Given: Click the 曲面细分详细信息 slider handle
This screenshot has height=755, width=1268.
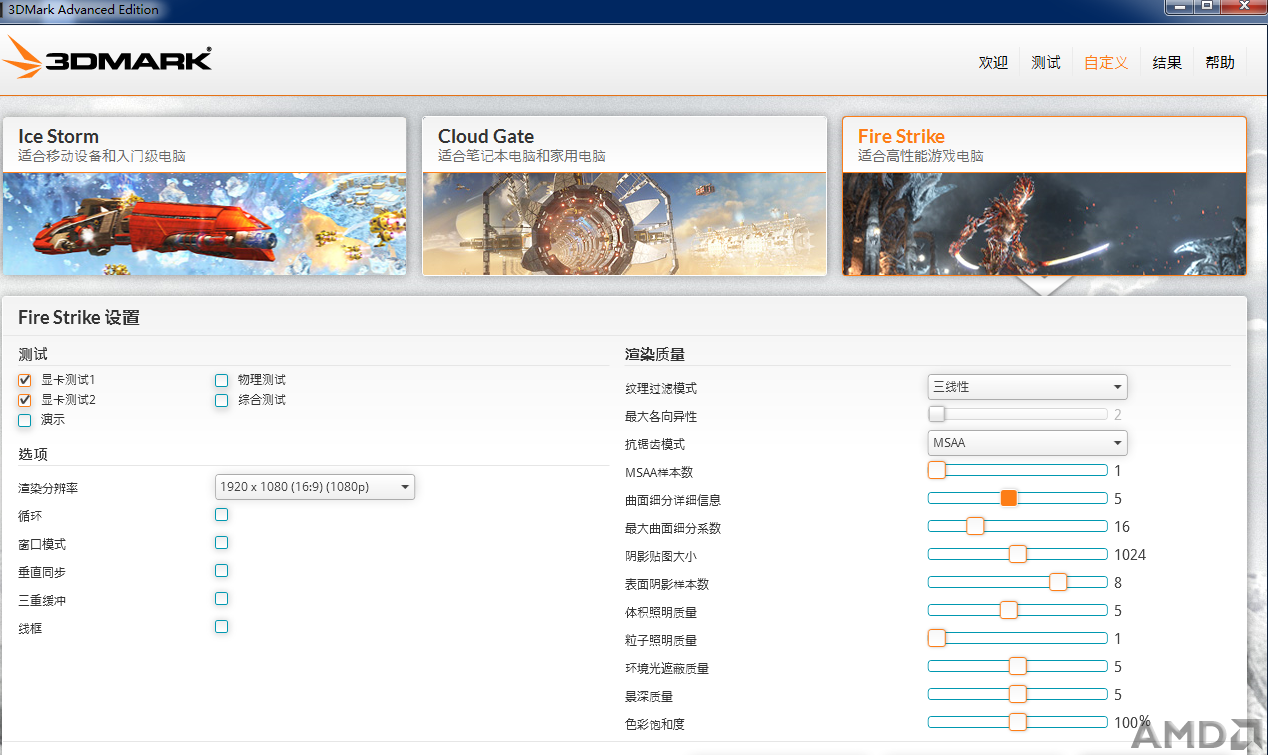Looking at the screenshot, I should 1009,498.
